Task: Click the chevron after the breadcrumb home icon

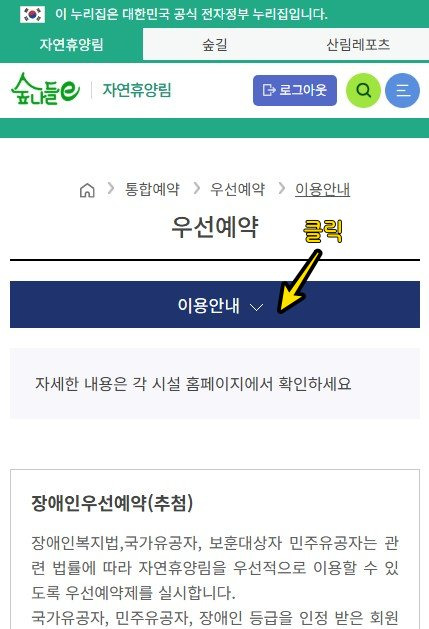Action: tap(111, 188)
